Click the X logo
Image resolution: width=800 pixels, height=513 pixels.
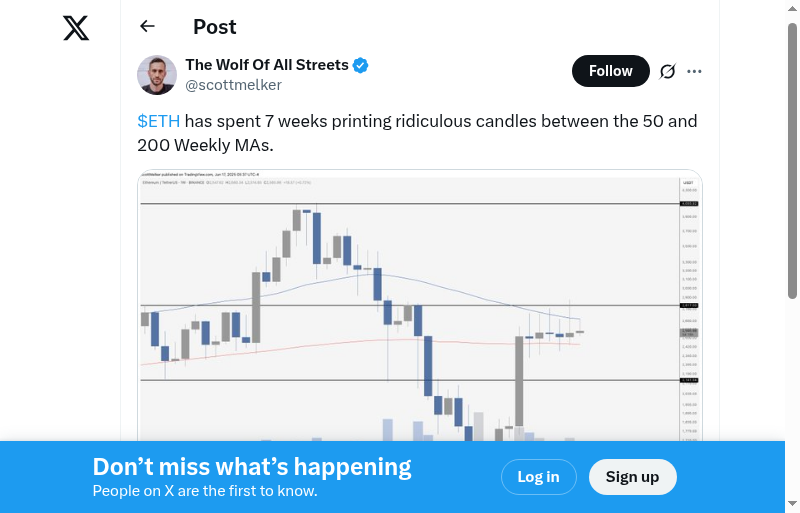point(76,28)
